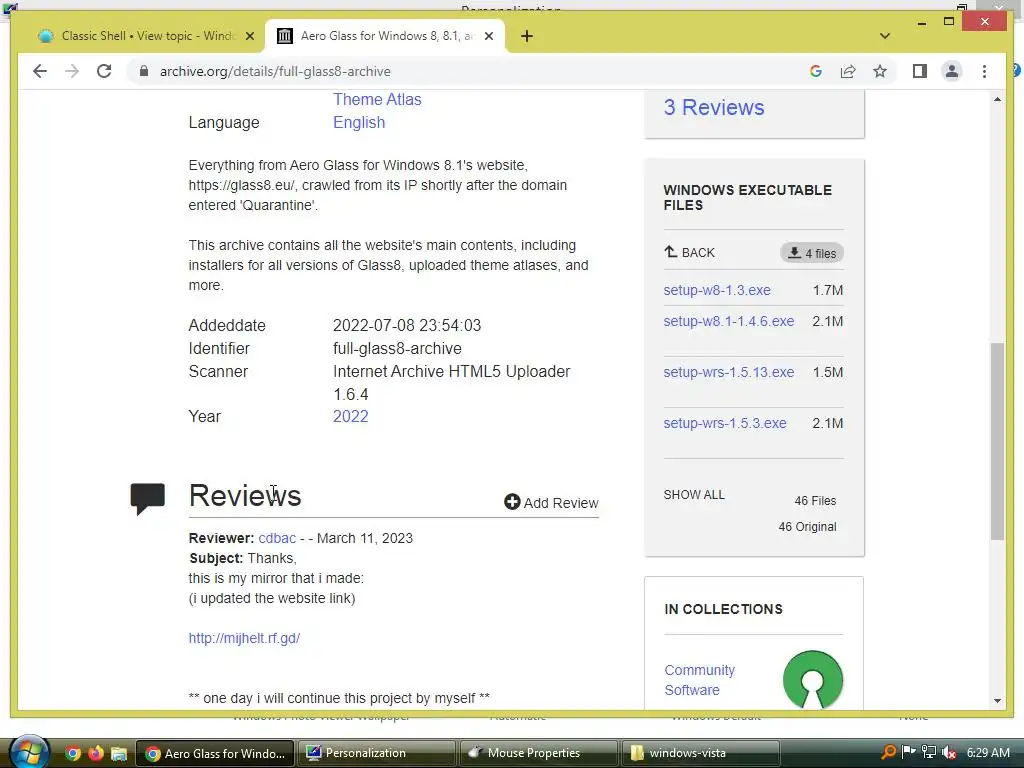Download setup-w8.1-1.4.6.exe
The image size is (1024, 768).
pyautogui.click(x=729, y=321)
